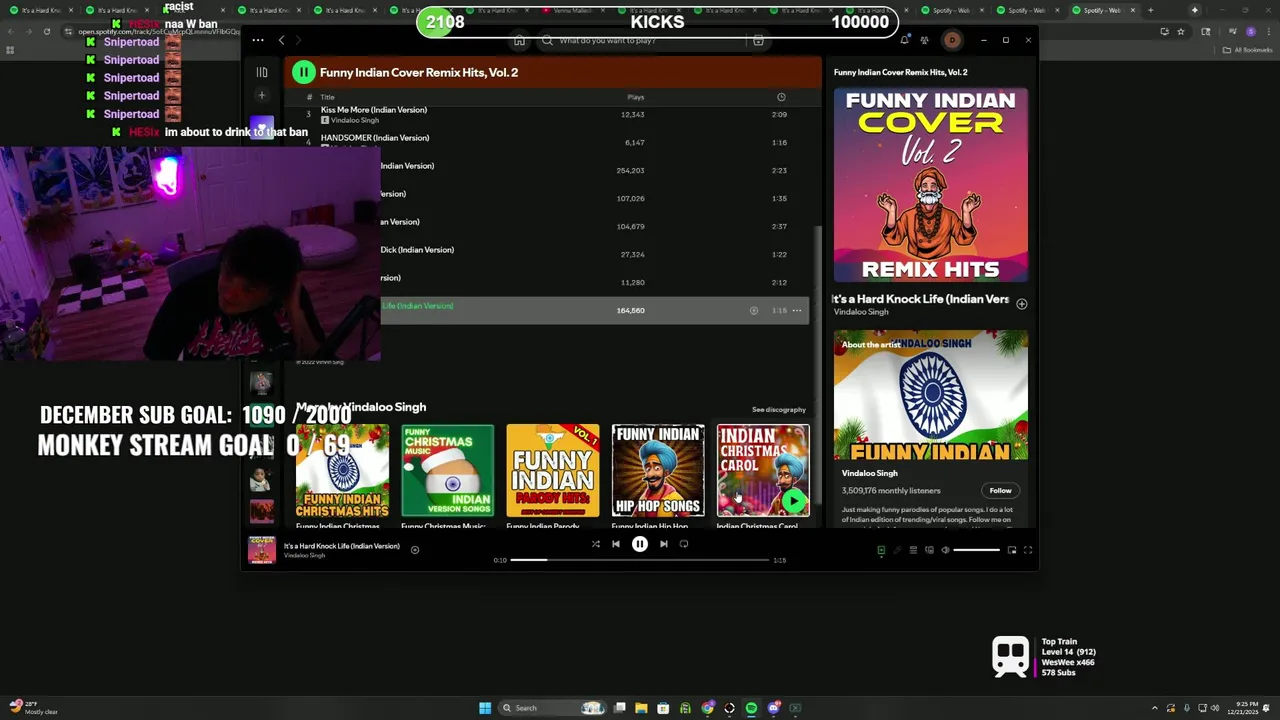This screenshot has width=1280, height=720.
Task: Open About the artist card image
Action: 930,395
